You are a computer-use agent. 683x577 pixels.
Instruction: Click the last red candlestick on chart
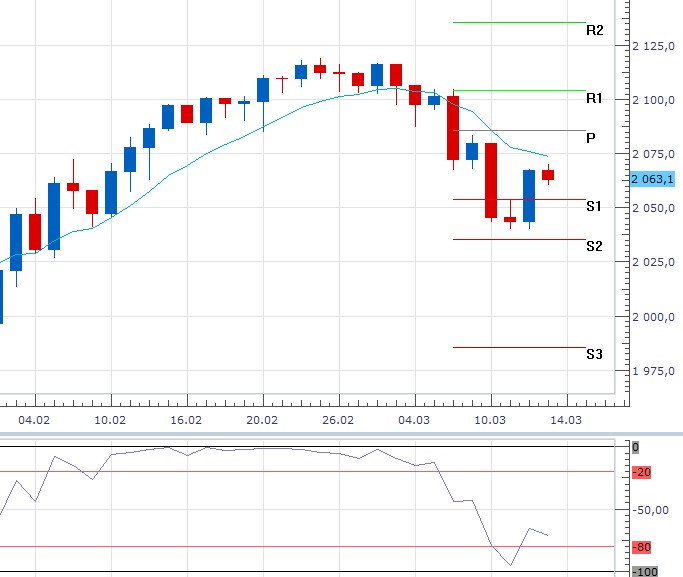tap(548, 175)
